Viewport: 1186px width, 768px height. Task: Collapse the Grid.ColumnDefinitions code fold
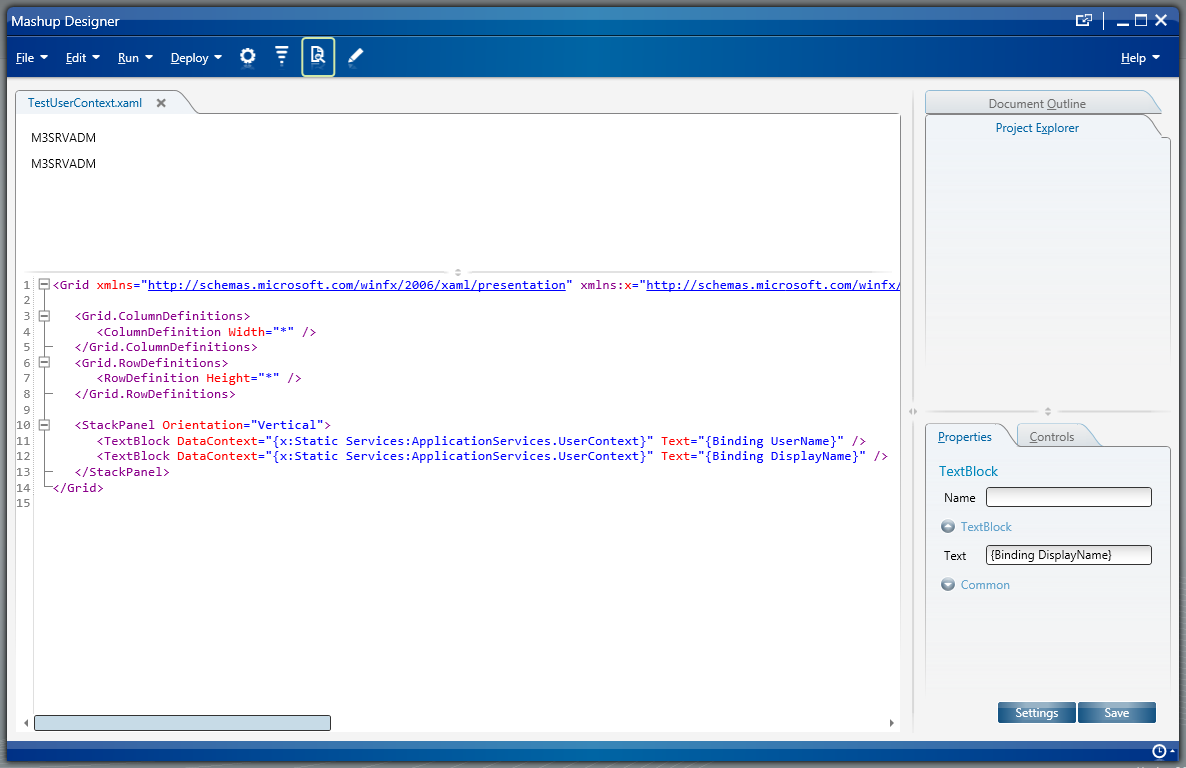click(44, 316)
